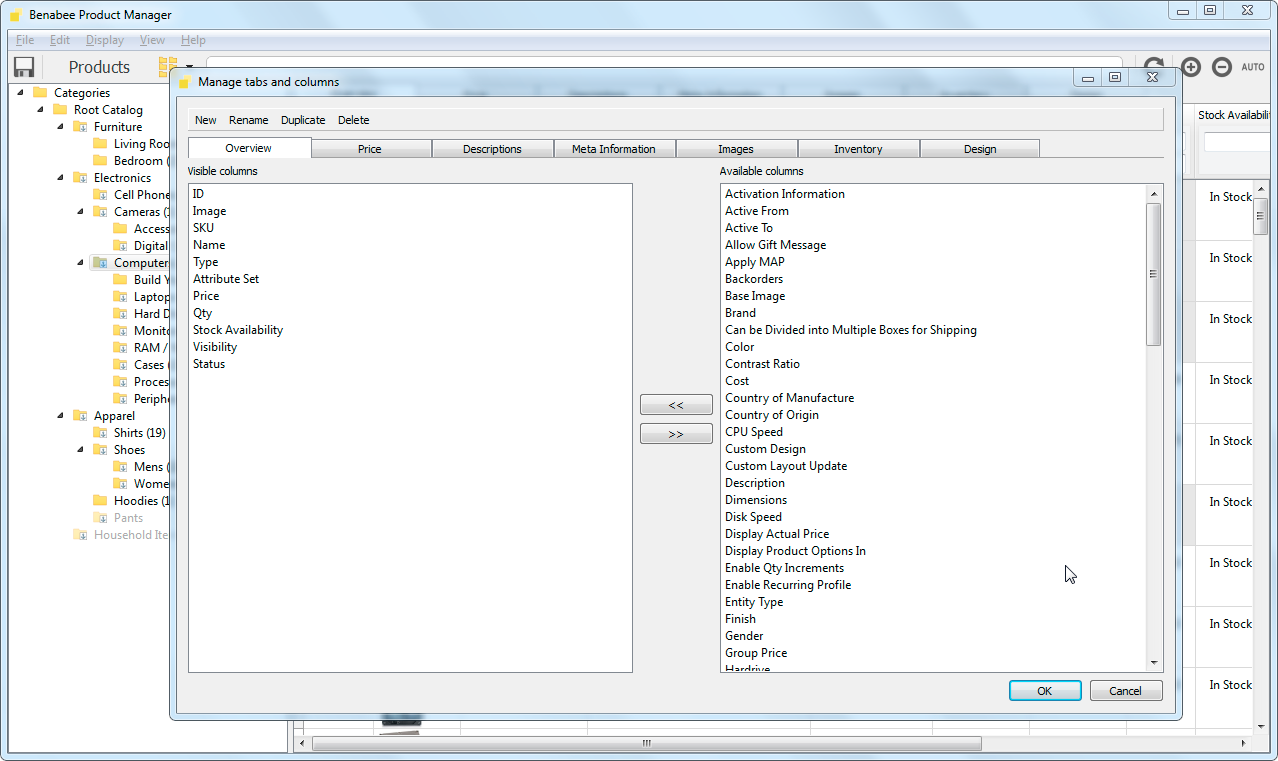
Task: Collapse the Electronics category arrow
Action: coord(60,178)
